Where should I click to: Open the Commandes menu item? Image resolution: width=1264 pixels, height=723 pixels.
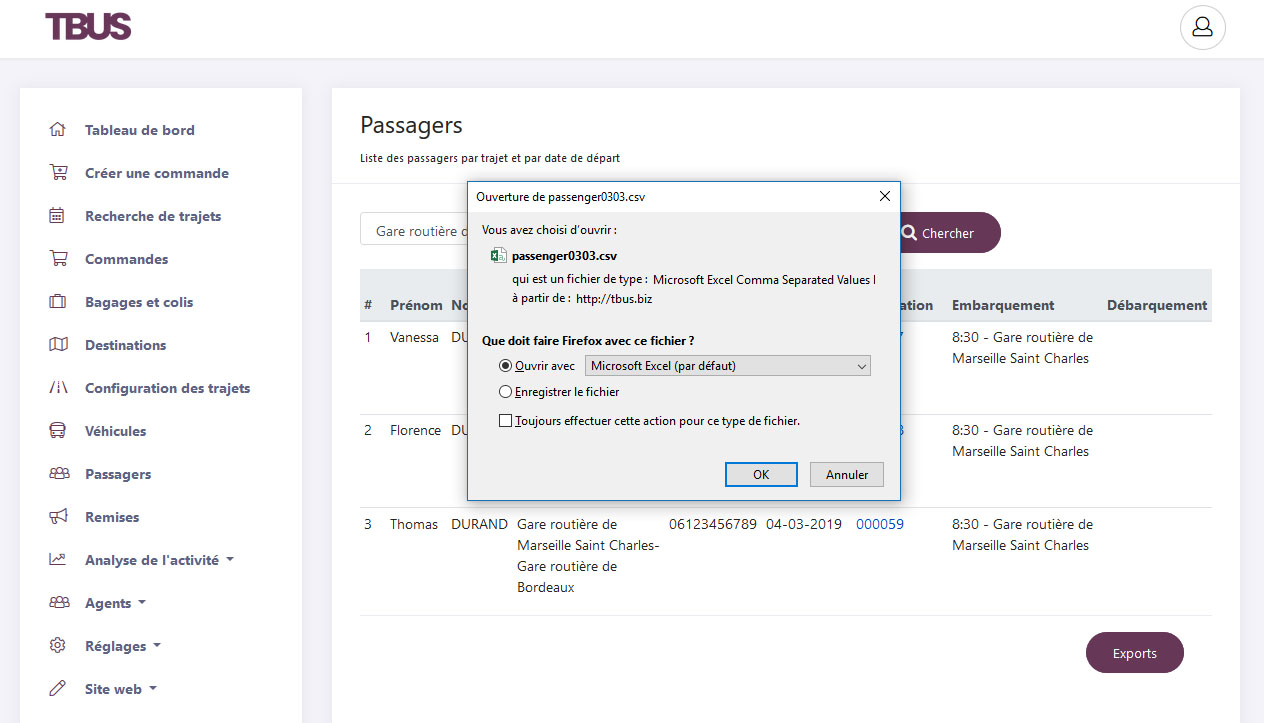tap(126, 258)
